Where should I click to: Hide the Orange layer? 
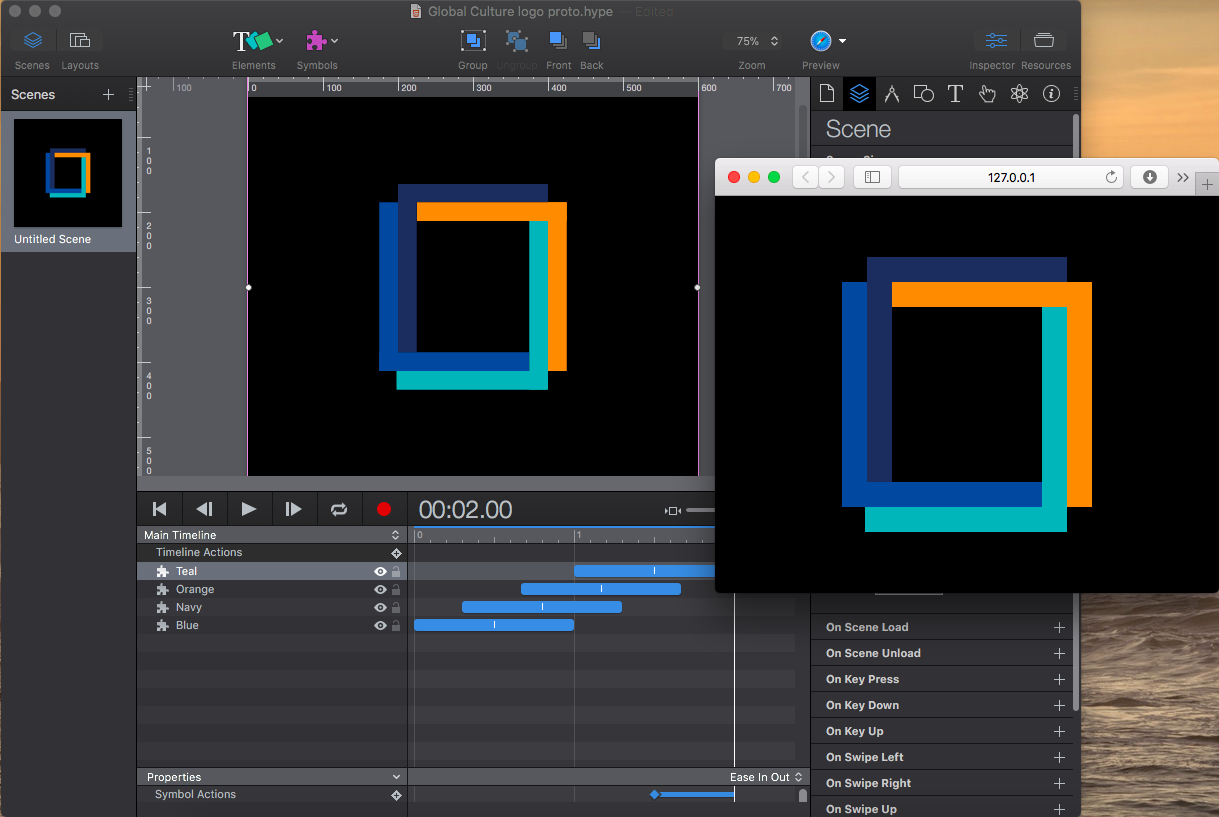380,590
